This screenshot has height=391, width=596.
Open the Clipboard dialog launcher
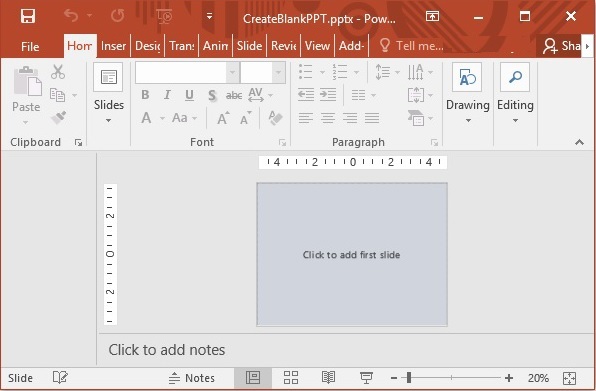[79, 142]
